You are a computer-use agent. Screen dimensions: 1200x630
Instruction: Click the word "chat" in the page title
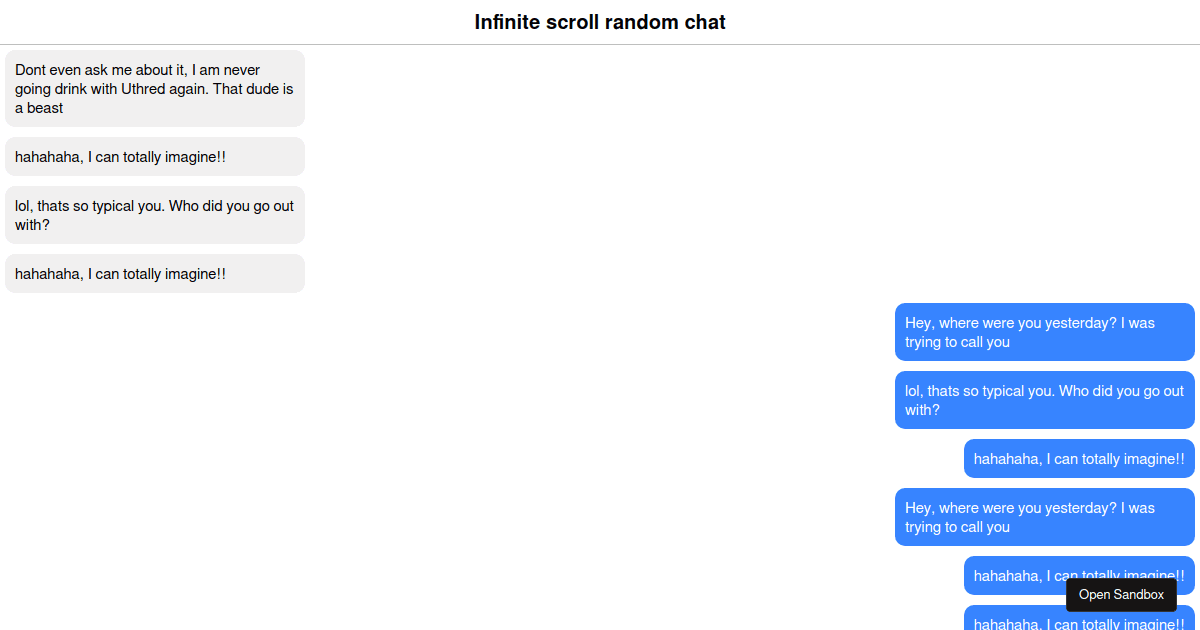point(705,22)
